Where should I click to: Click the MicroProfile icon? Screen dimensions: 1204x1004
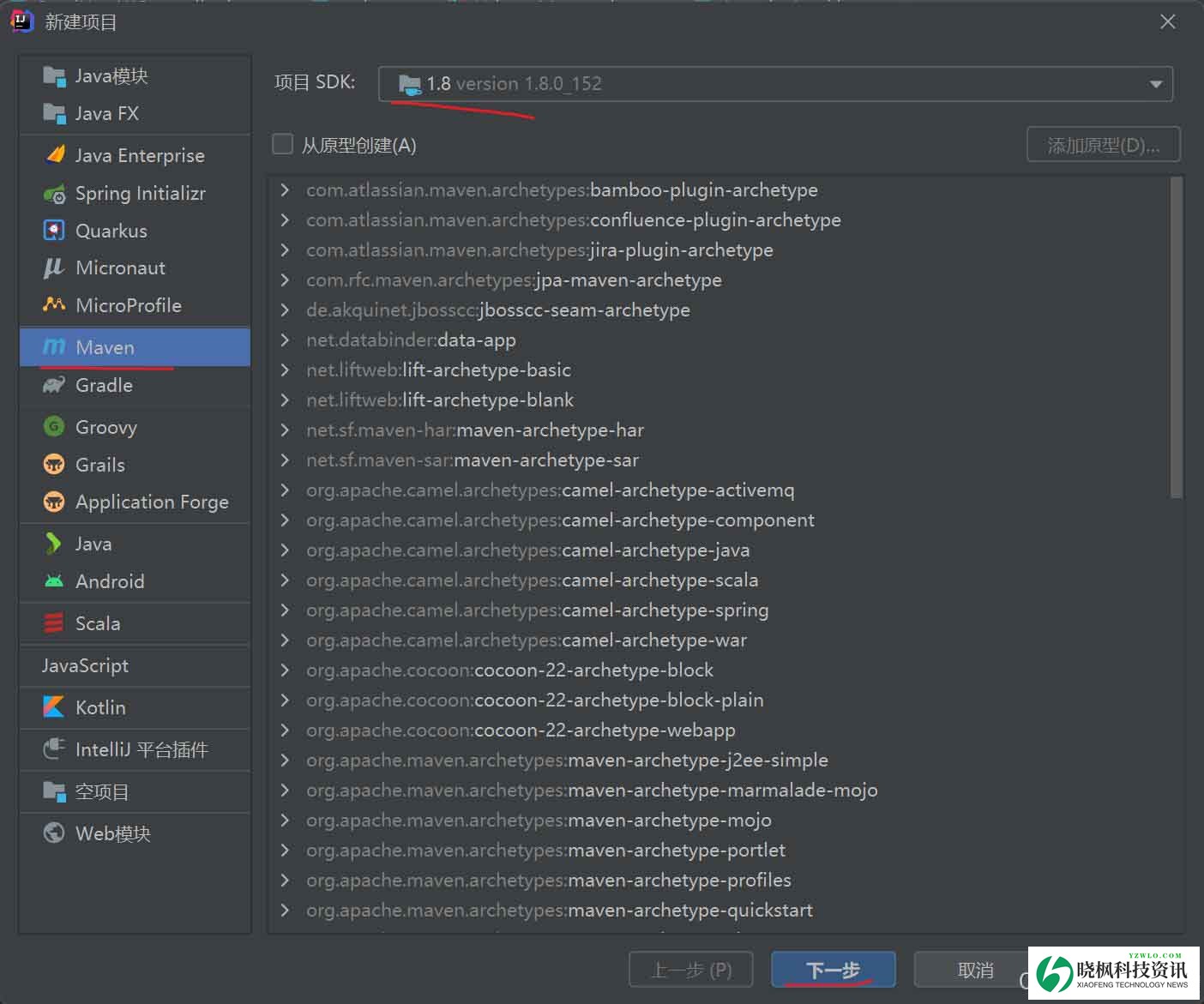click(x=54, y=305)
